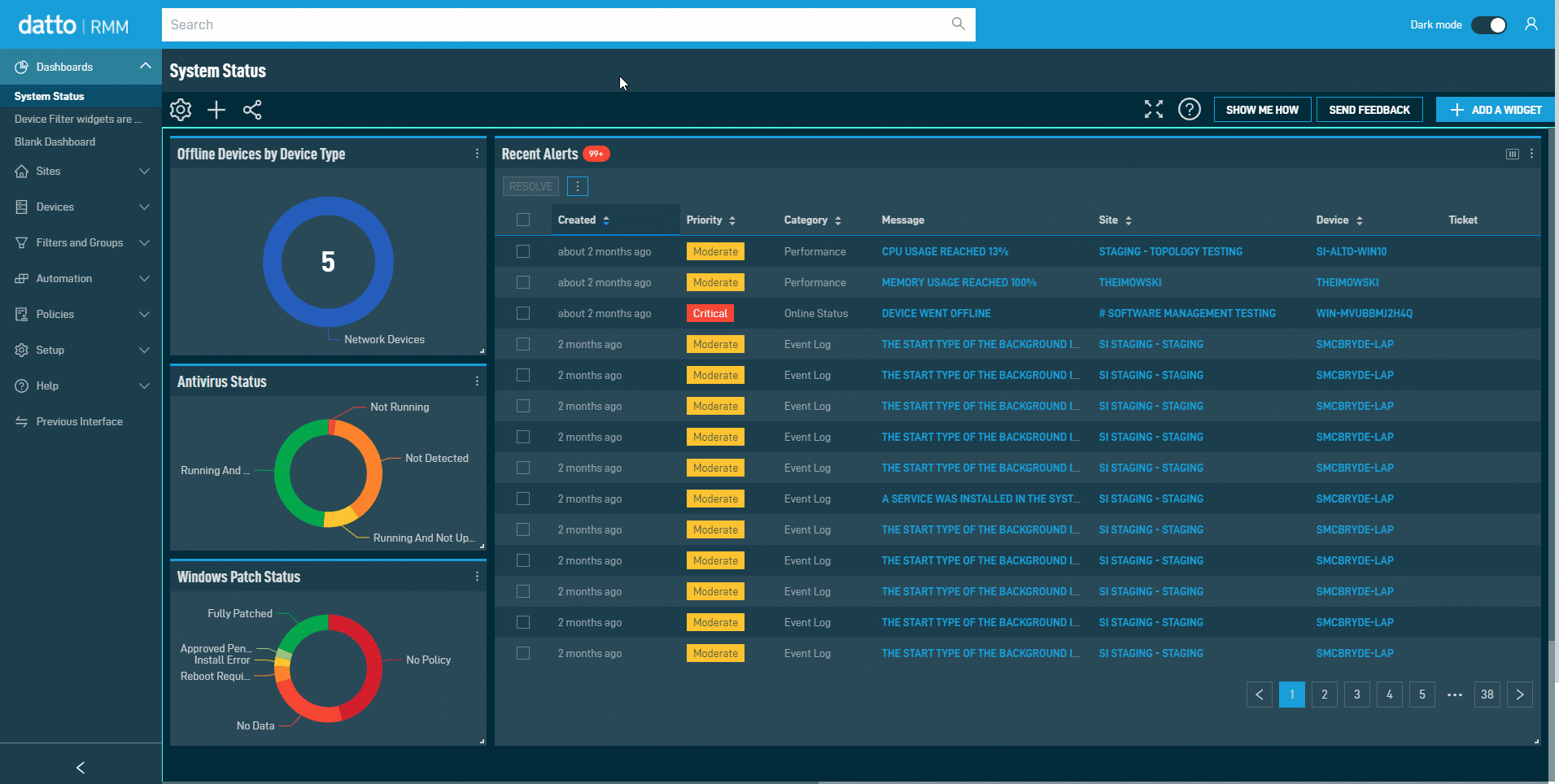1559x784 pixels.
Task: Open Device Went Offline alert message
Action: [937, 313]
